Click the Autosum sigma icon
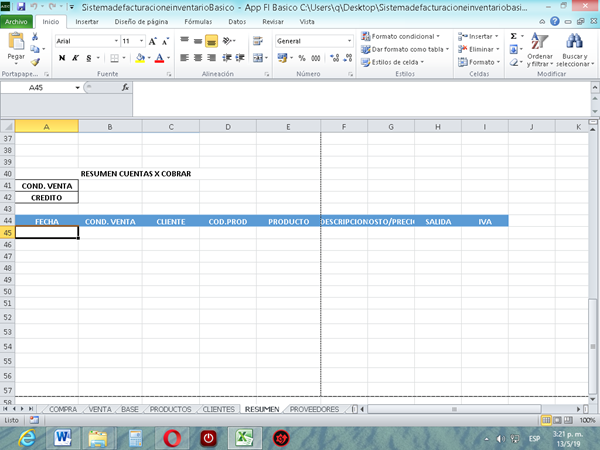Screen dimensions: 600x450 [514, 36]
